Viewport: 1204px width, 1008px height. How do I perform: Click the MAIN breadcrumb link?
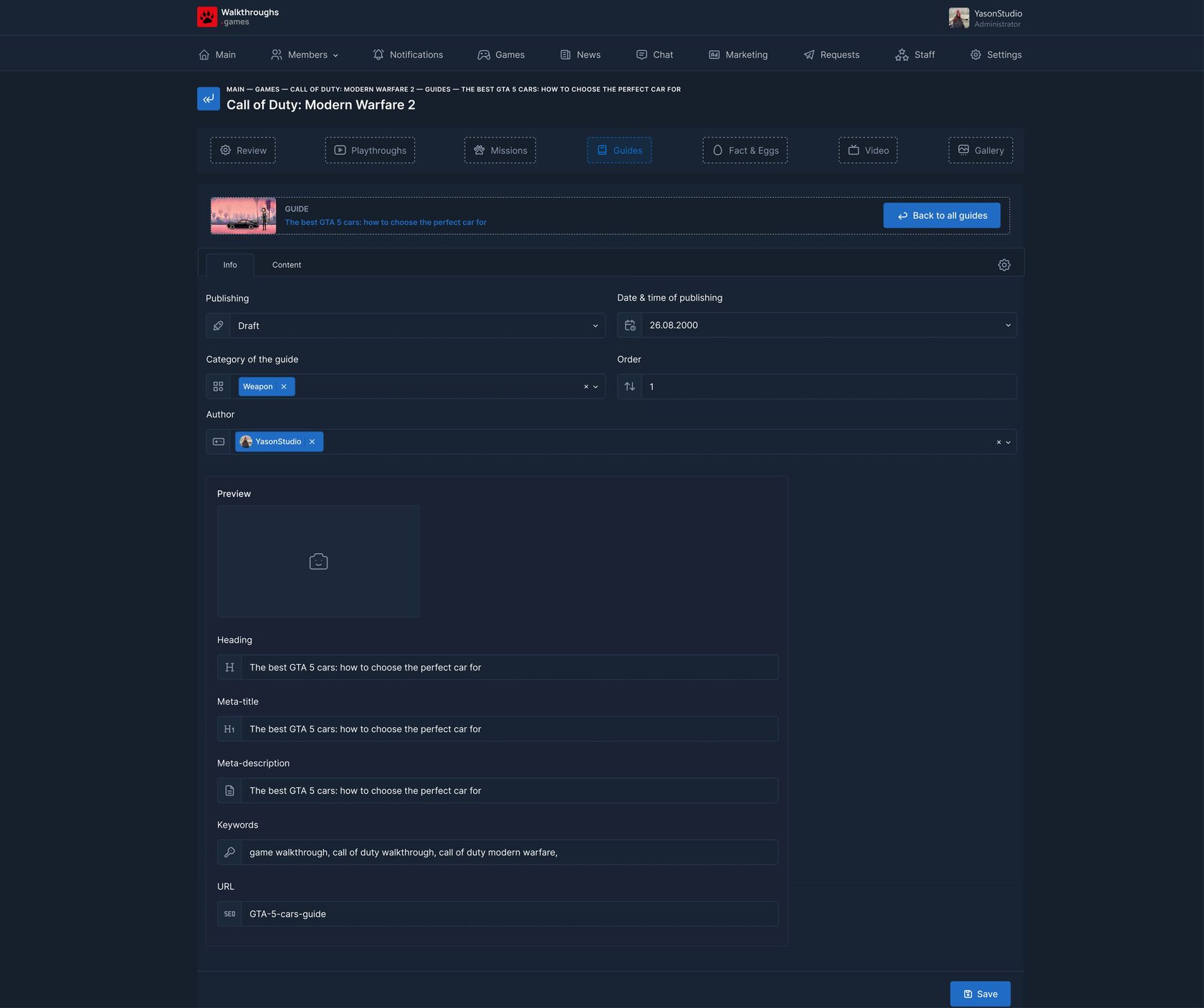tap(235, 90)
